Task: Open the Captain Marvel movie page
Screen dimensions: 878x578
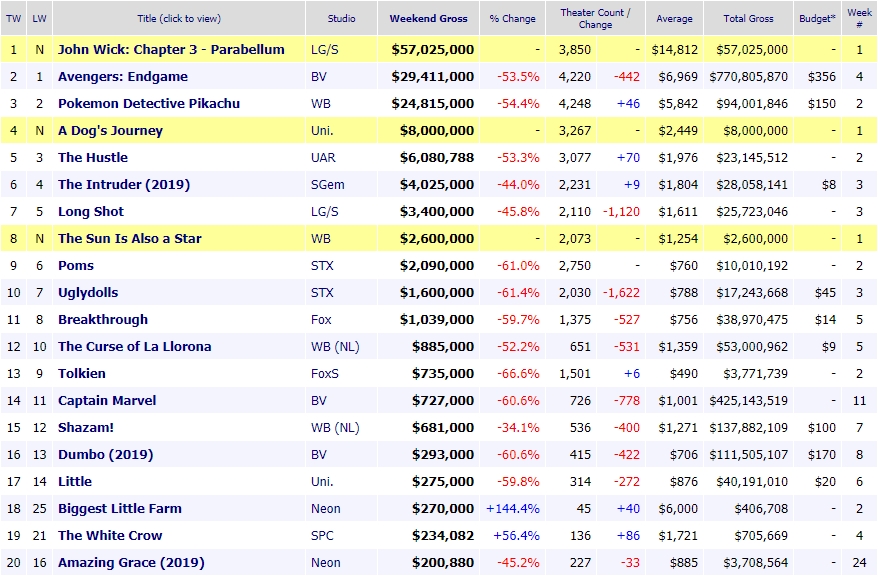Action: pyautogui.click(x=107, y=400)
